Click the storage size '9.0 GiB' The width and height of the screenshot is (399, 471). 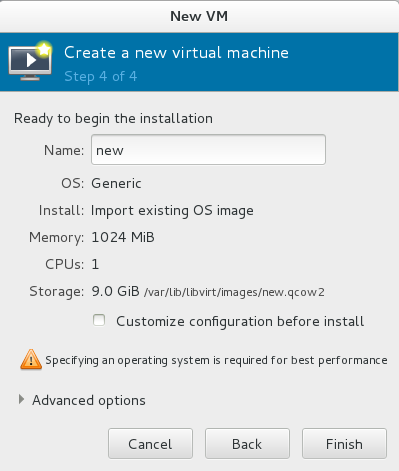pyautogui.click(x=115, y=291)
